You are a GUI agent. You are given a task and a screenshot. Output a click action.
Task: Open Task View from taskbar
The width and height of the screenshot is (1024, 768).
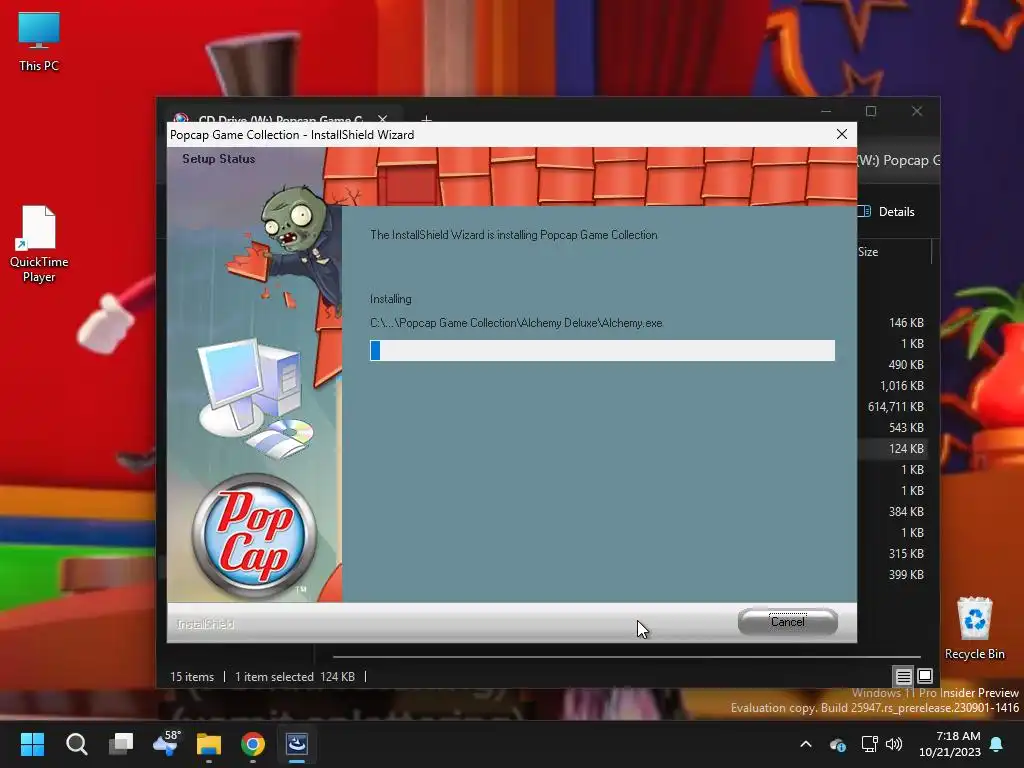pos(121,744)
